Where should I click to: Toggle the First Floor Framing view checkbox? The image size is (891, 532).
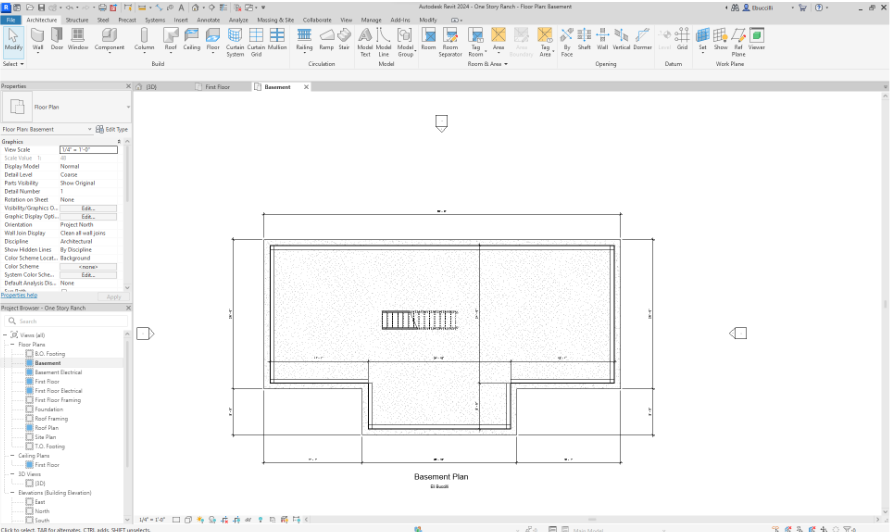30,400
